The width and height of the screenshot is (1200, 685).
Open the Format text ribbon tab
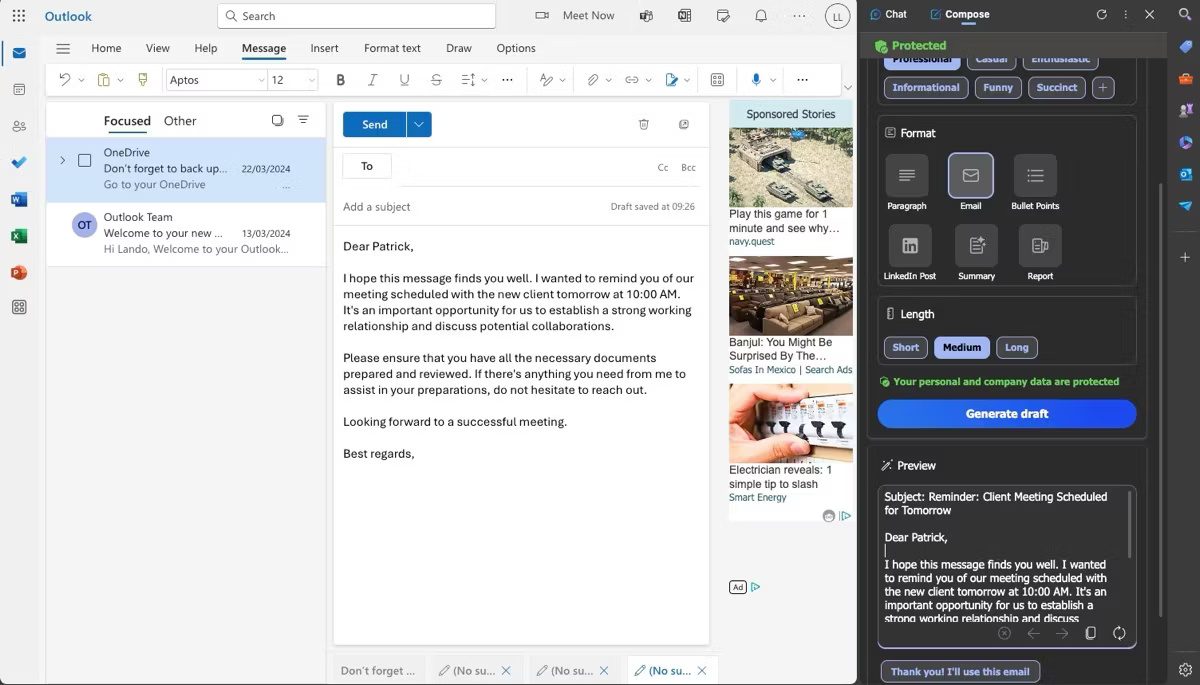click(391, 47)
